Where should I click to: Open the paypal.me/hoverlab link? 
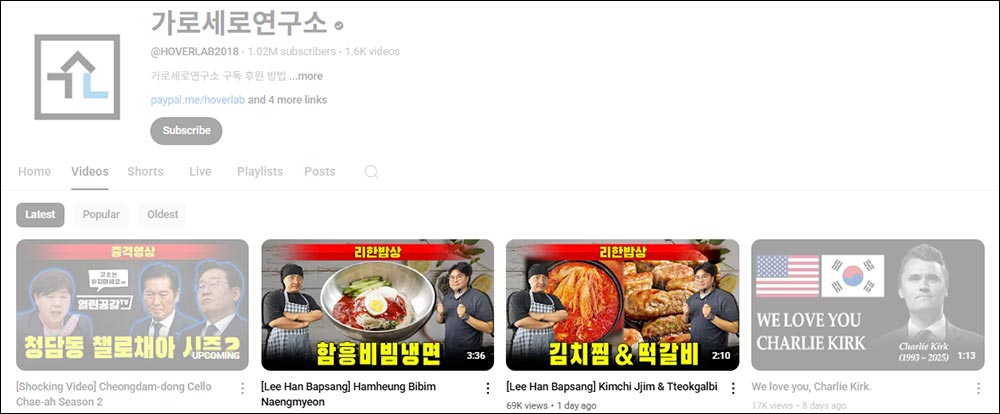(198, 100)
